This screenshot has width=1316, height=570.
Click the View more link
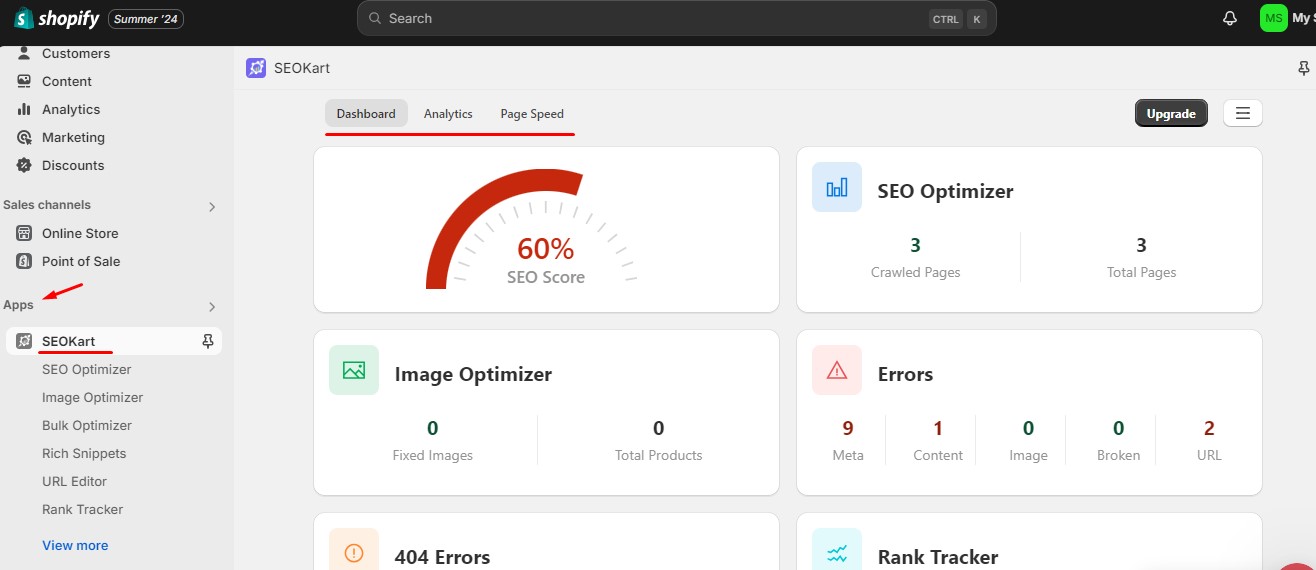tap(75, 545)
